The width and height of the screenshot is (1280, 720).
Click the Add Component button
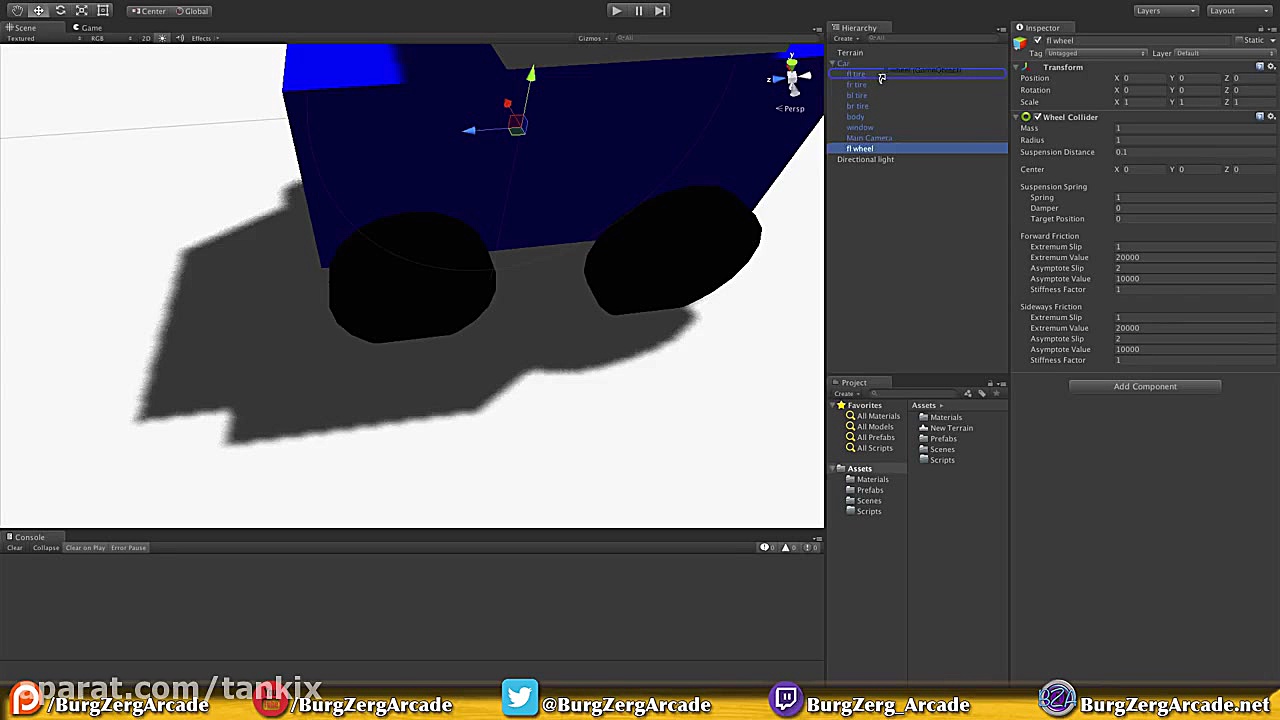click(x=1145, y=386)
